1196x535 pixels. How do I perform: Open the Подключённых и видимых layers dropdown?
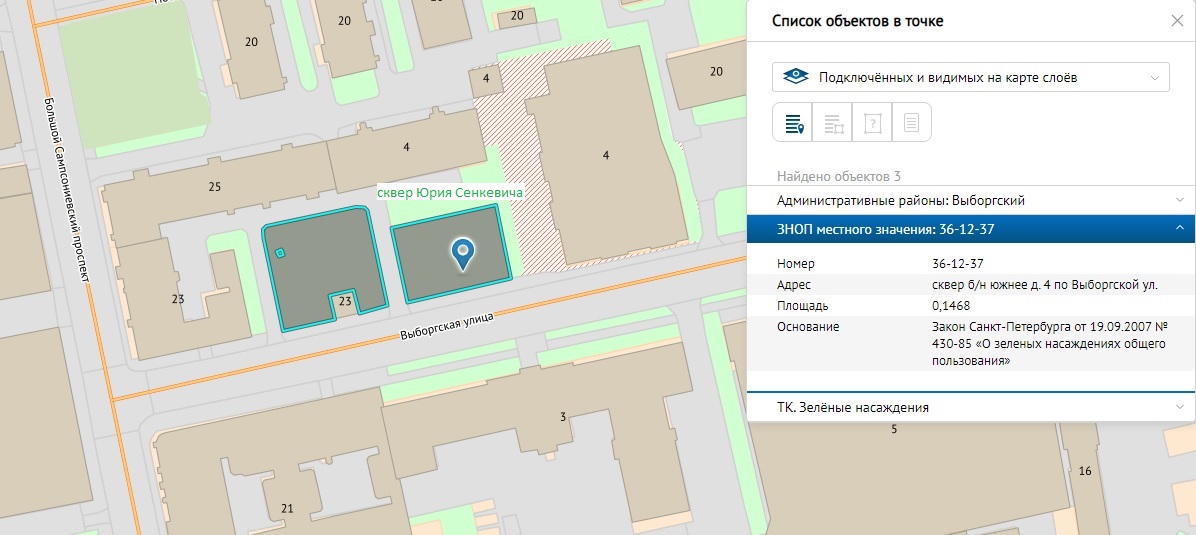click(970, 77)
